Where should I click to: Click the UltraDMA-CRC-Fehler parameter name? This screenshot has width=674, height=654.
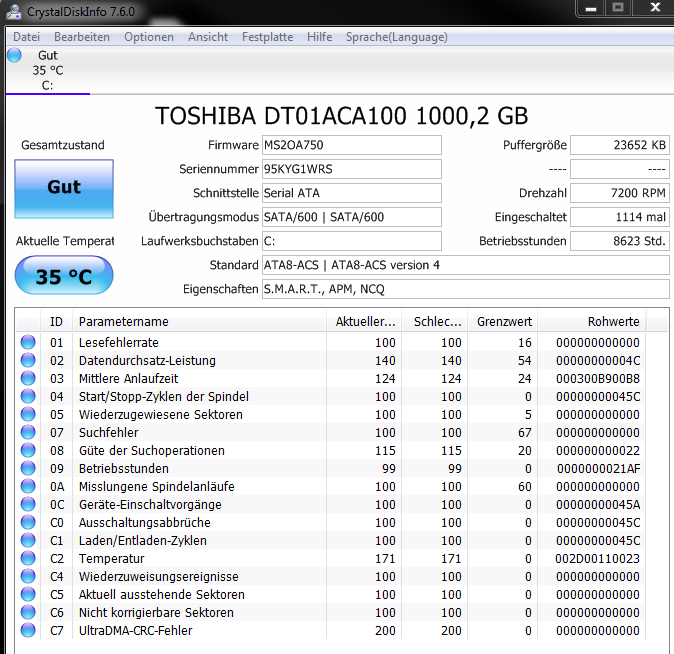(135, 630)
